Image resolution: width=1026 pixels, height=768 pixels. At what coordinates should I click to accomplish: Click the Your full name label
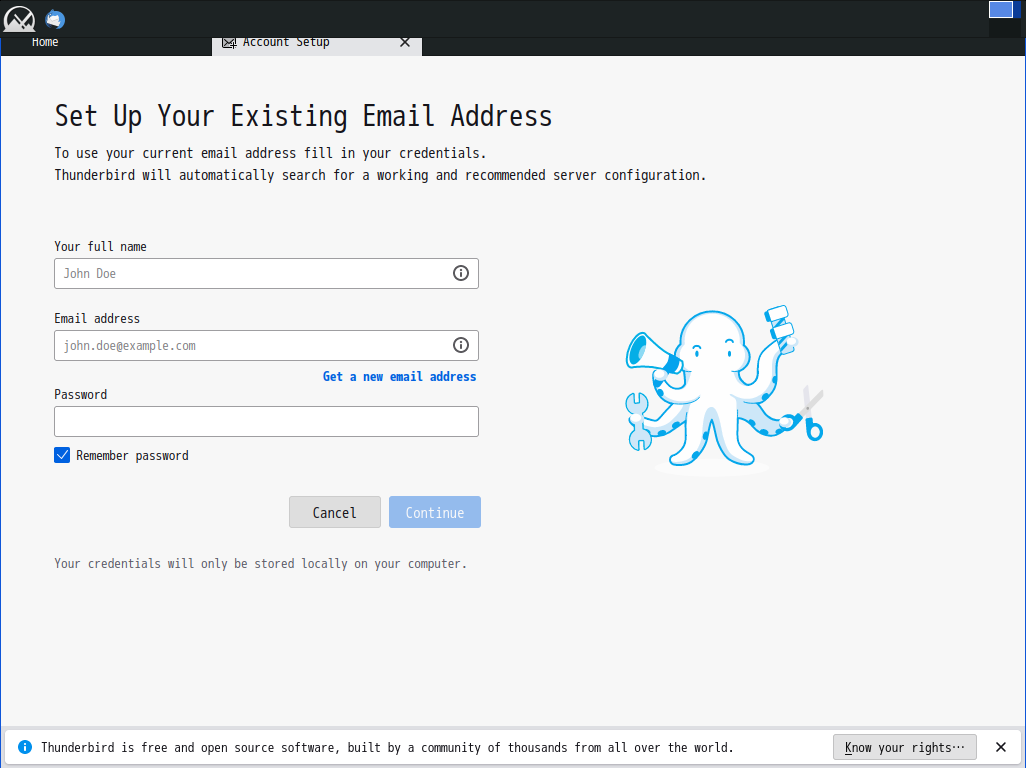point(100,247)
